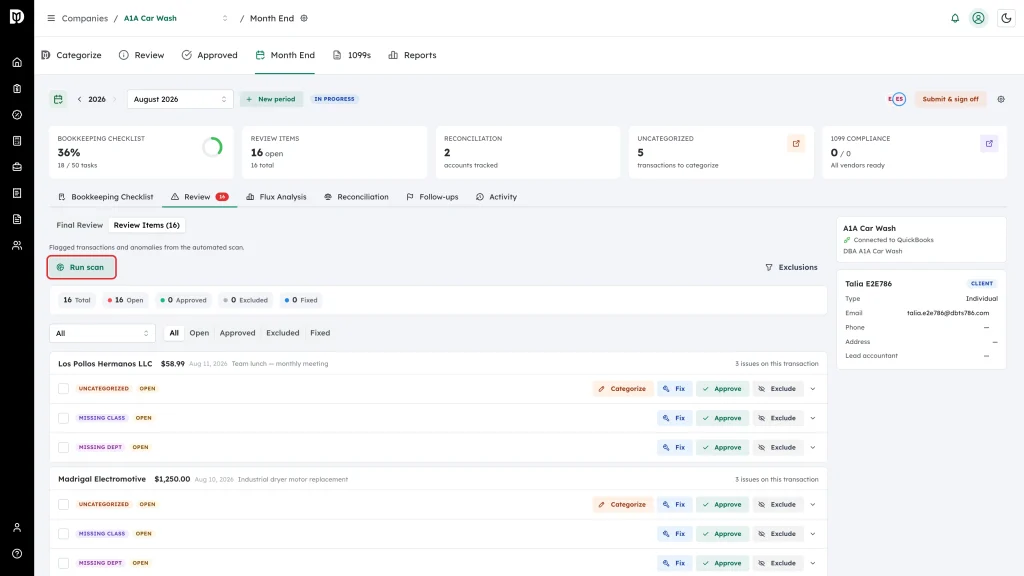Open the Follow-ups tab
This screenshot has width=1024, height=576.
click(432, 197)
